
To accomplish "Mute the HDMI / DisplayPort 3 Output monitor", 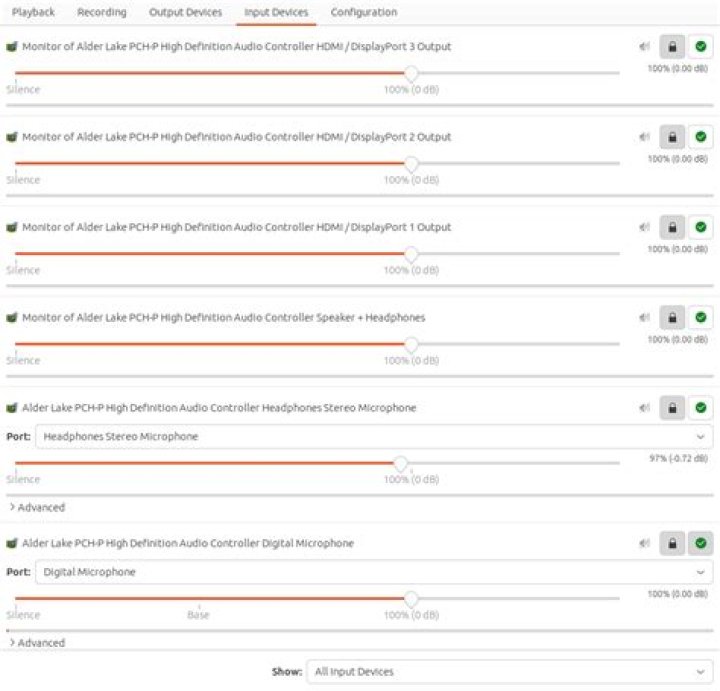I will [644, 46].
